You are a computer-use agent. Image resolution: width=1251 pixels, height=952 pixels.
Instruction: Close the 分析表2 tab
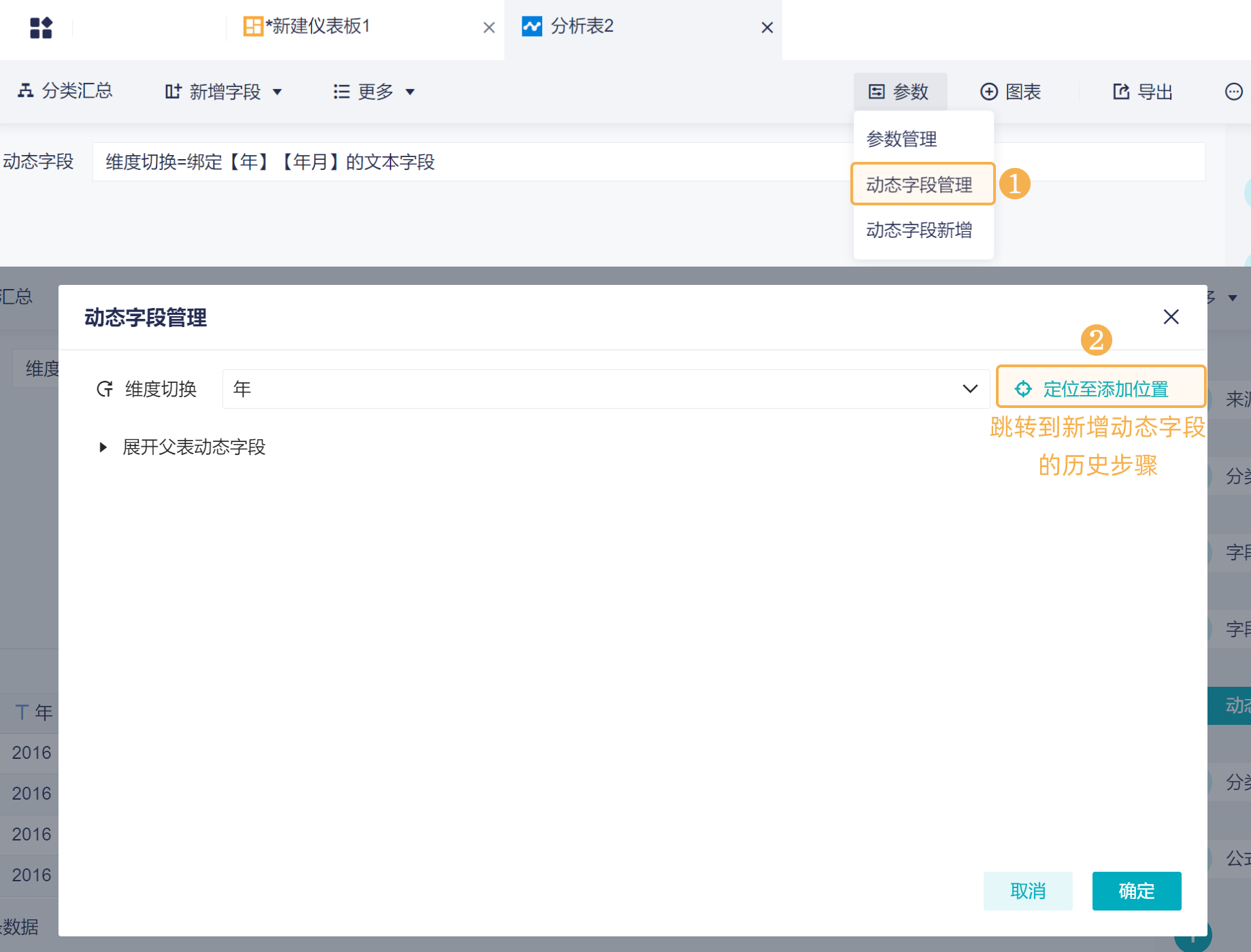coord(767,28)
